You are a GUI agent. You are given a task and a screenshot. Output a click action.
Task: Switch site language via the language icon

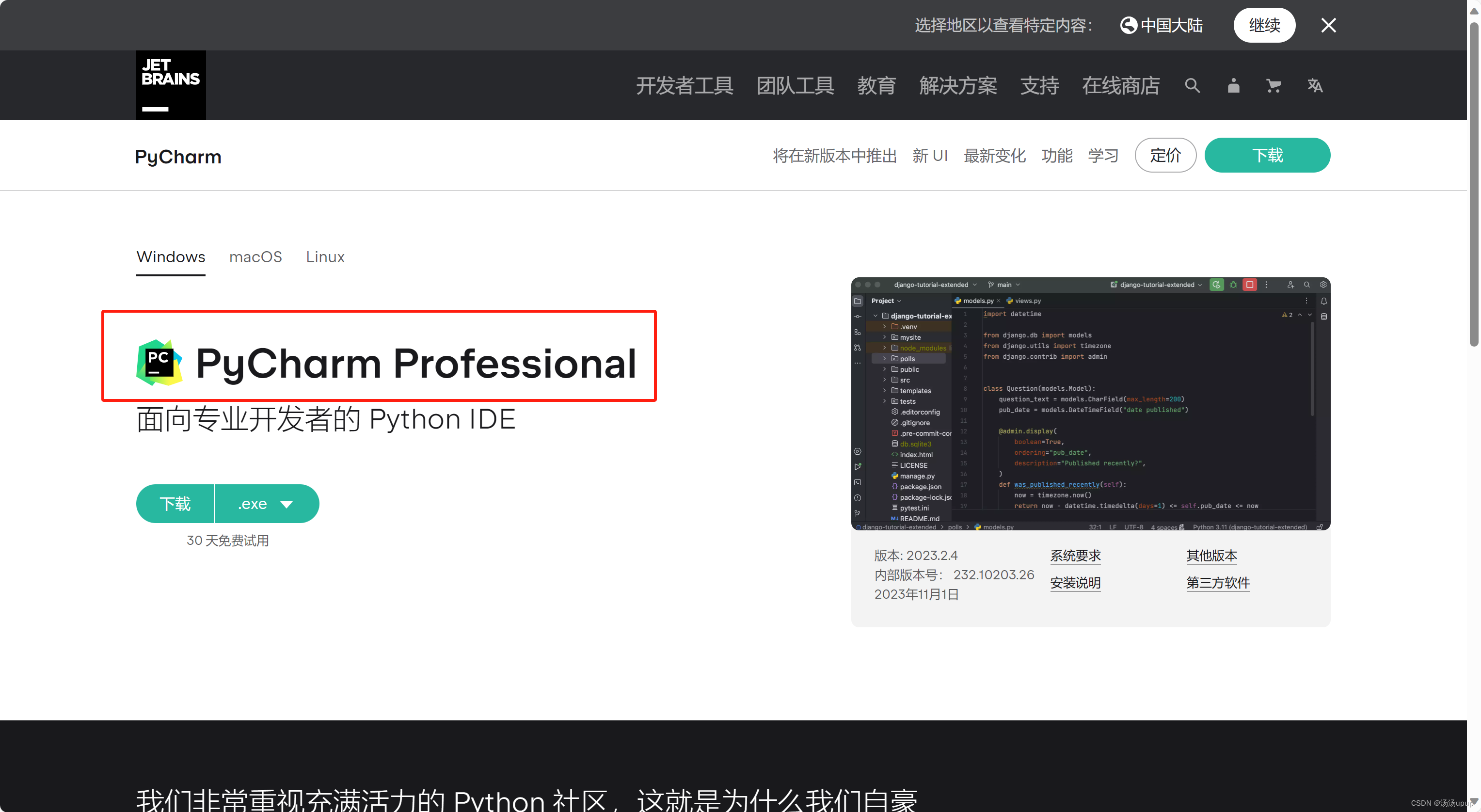click(x=1315, y=85)
